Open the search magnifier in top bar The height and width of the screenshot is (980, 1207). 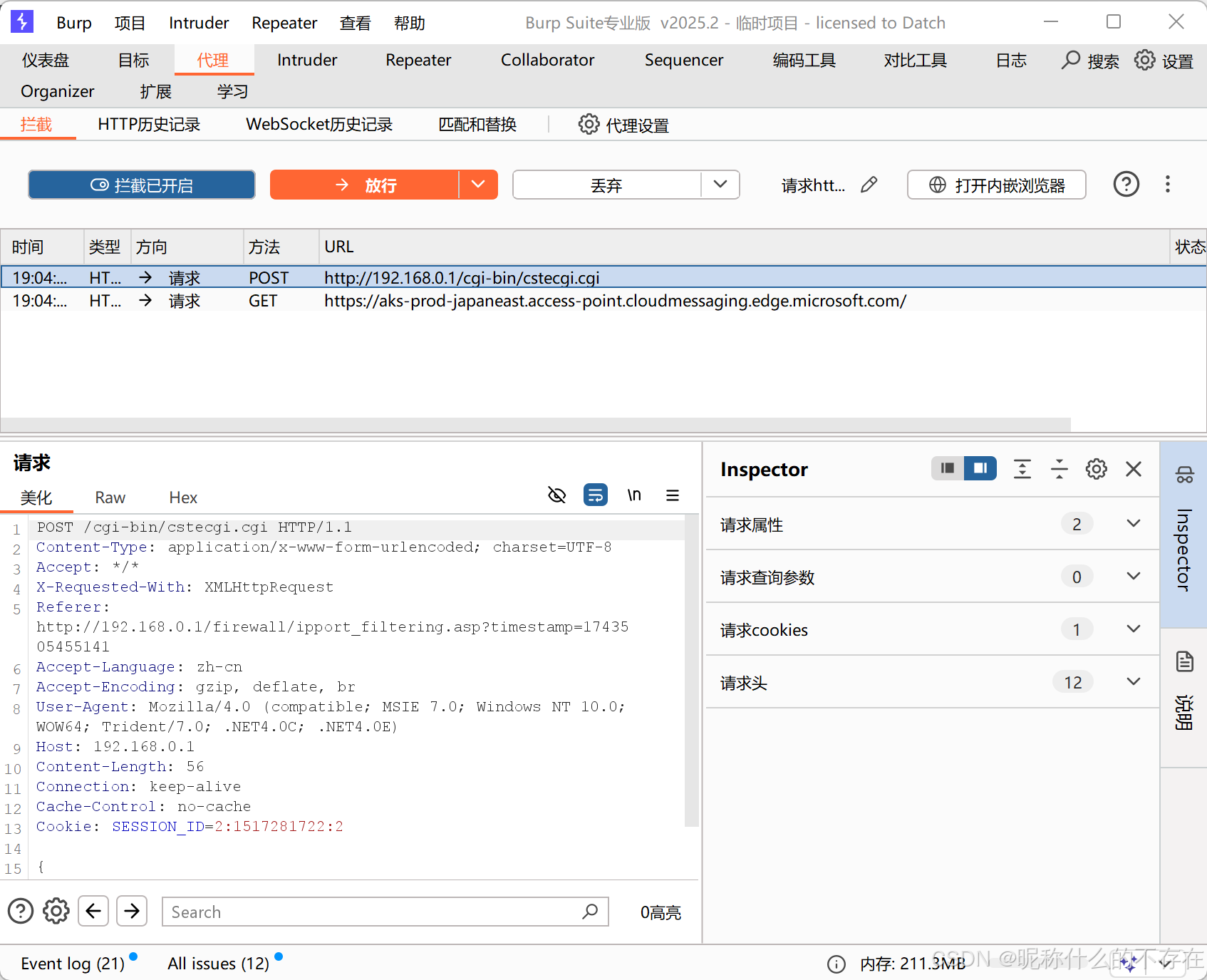[1070, 61]
